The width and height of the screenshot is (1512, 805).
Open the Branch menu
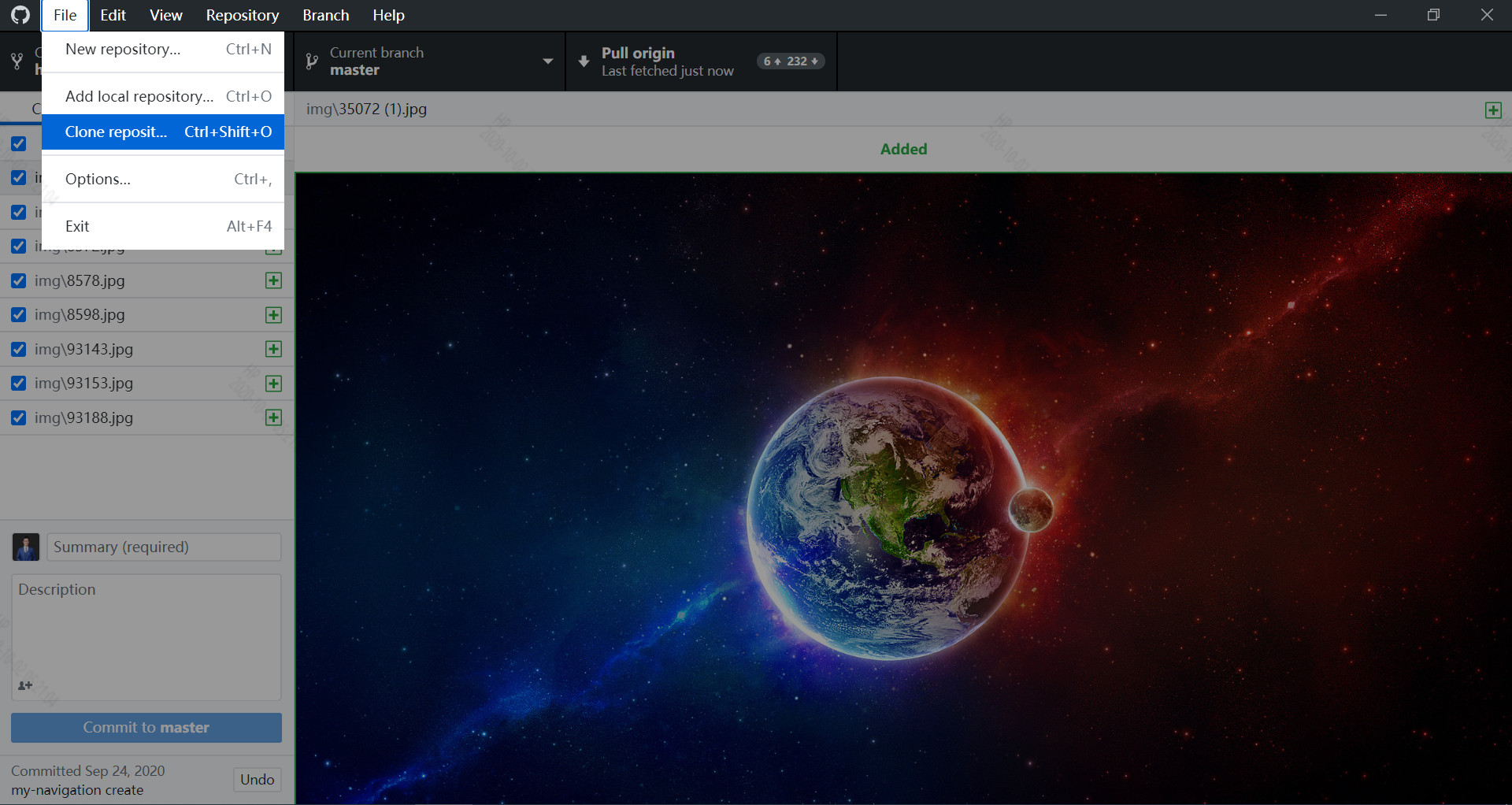tap(325, 15)
